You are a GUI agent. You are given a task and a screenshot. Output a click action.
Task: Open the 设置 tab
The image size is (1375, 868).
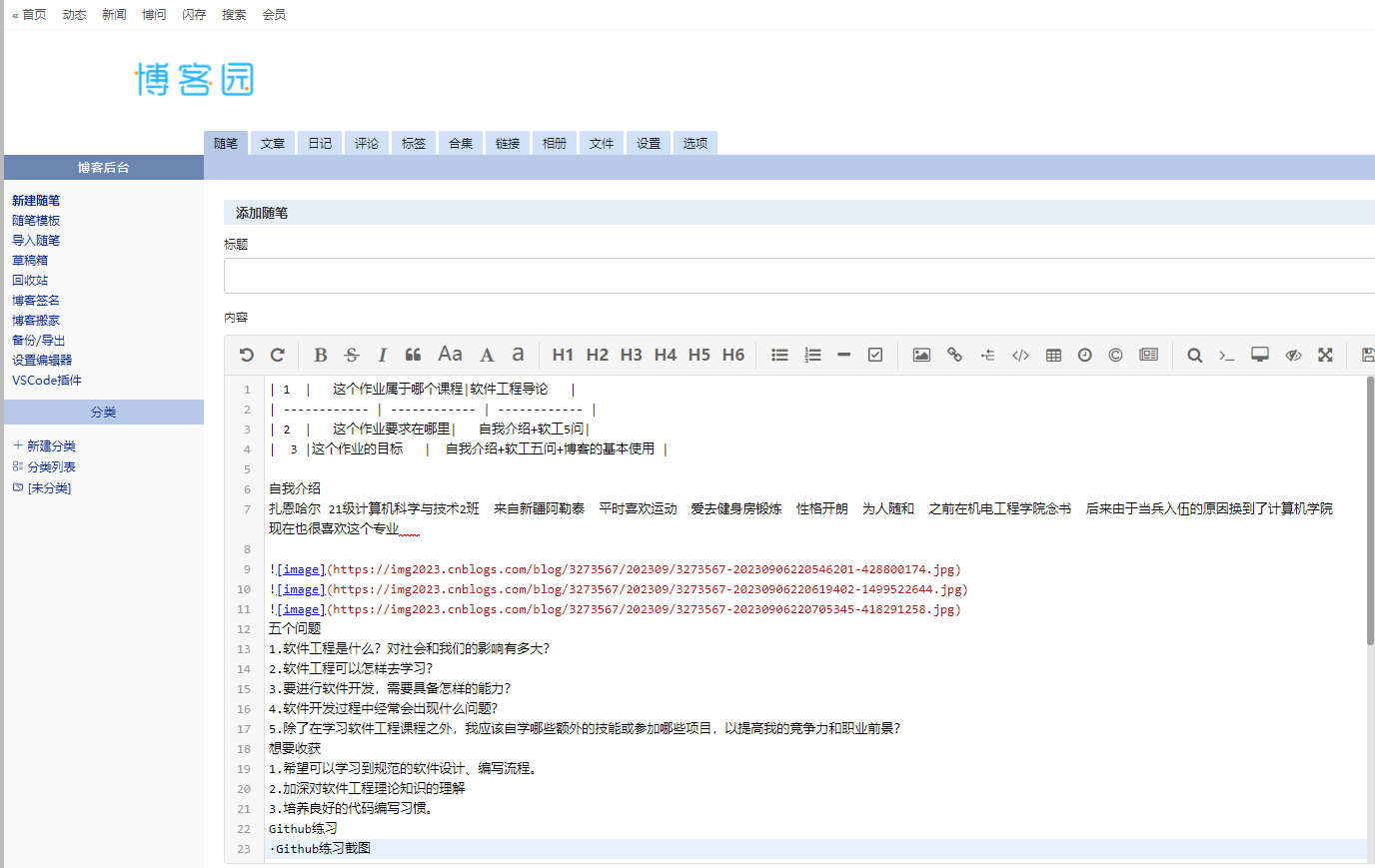tap(649, 143)
